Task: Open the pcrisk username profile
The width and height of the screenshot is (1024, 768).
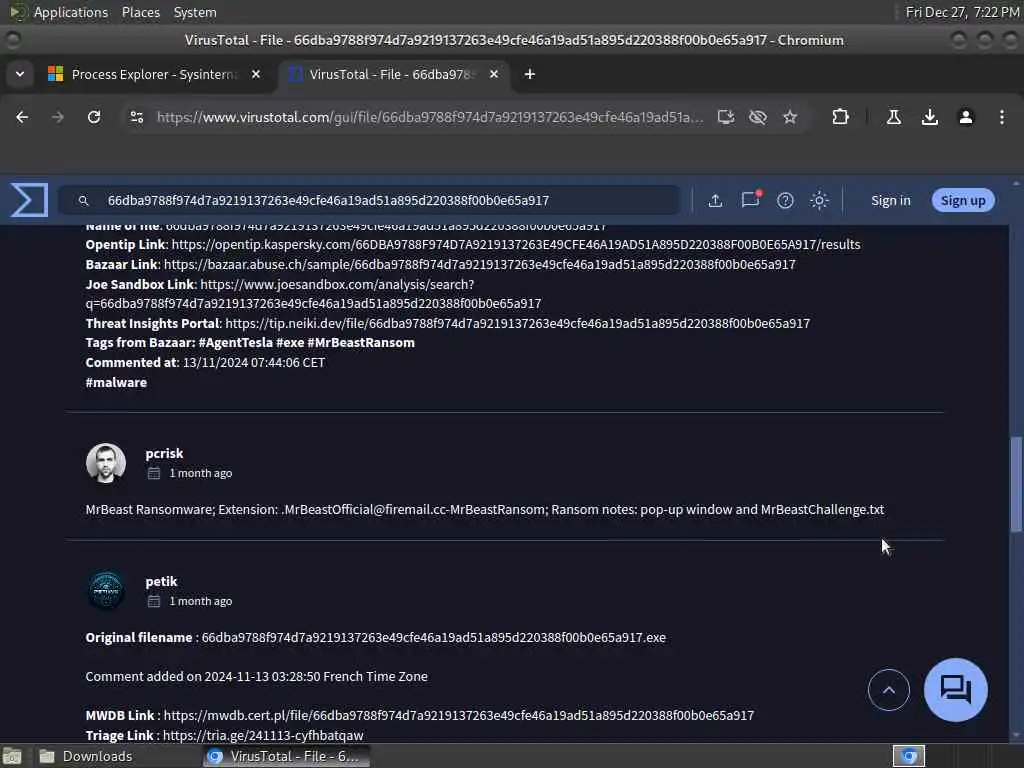Action: [x=164, y=453]
